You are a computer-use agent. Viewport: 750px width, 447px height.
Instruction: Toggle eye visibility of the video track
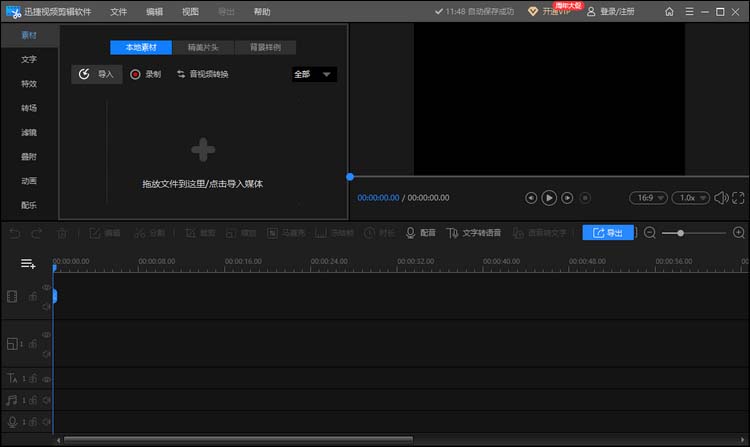(46, 287)
